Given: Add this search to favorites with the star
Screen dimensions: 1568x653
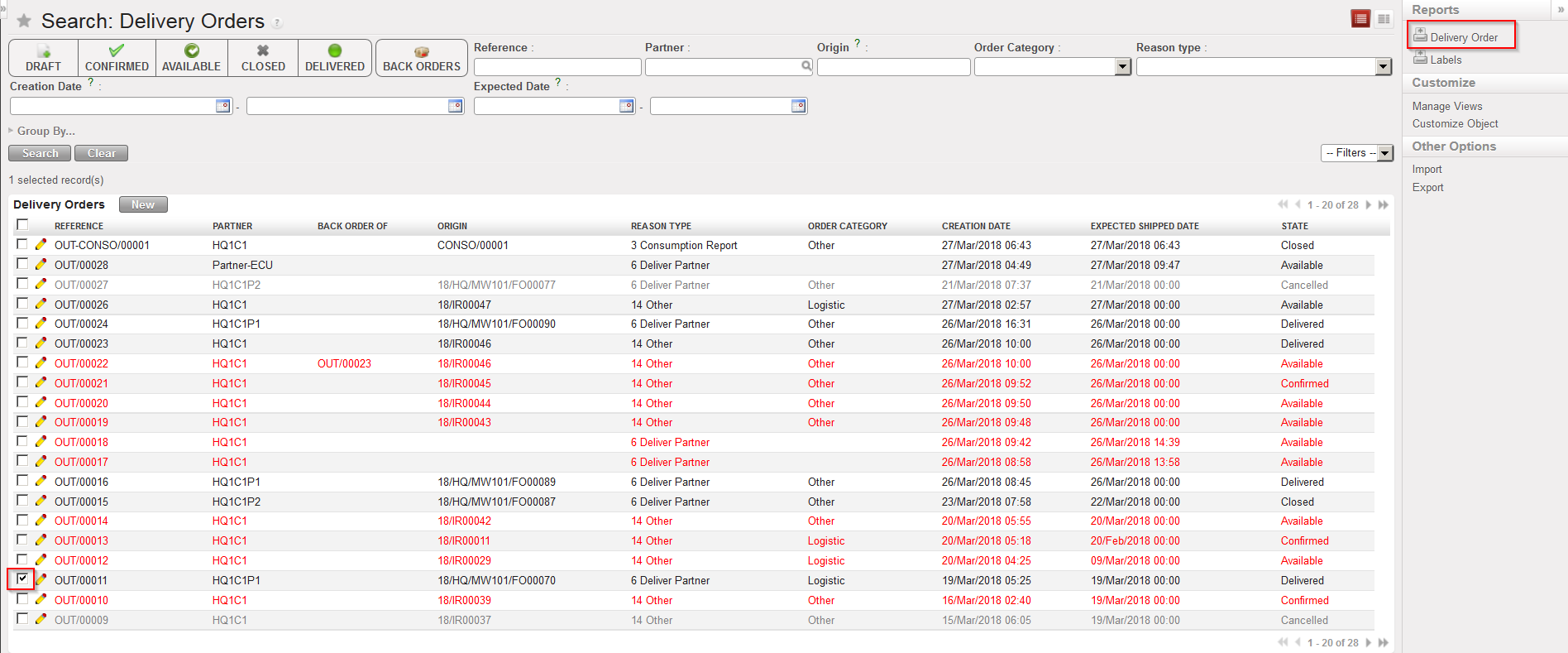Looking at the screenshot, I should point(24,21).
